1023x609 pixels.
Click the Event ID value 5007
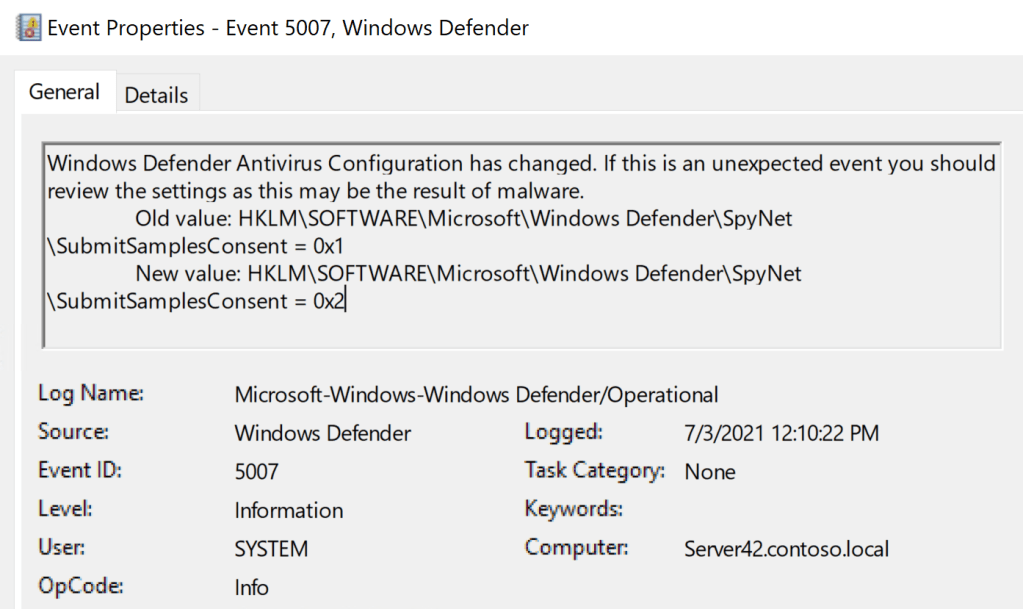click(256, 471)
